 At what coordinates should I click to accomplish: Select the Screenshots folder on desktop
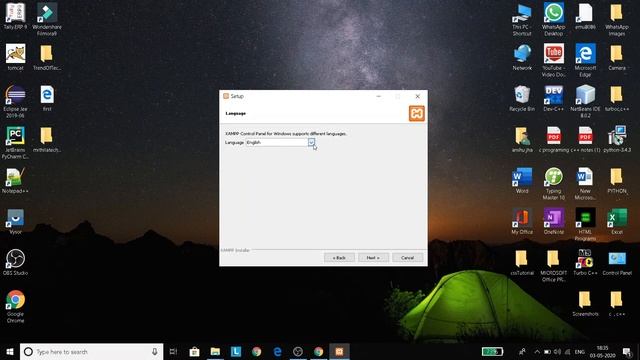[x=585, y=303]
